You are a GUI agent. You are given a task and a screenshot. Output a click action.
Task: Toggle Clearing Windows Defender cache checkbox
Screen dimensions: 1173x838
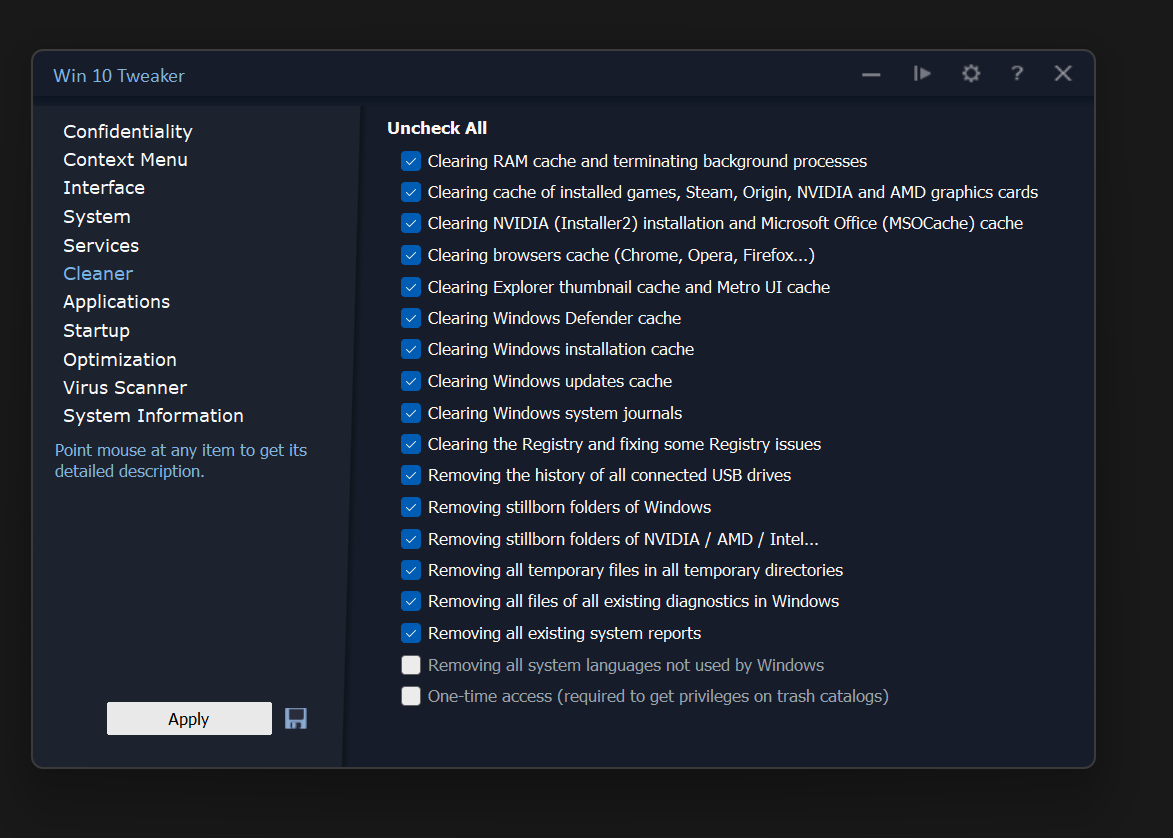click(411, 318)
